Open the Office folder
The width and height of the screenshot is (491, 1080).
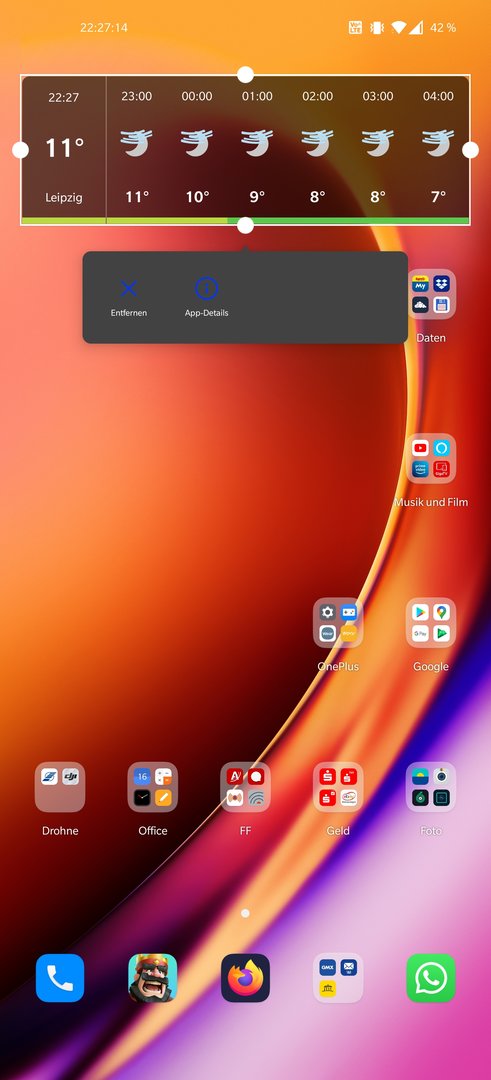point(153,787)
